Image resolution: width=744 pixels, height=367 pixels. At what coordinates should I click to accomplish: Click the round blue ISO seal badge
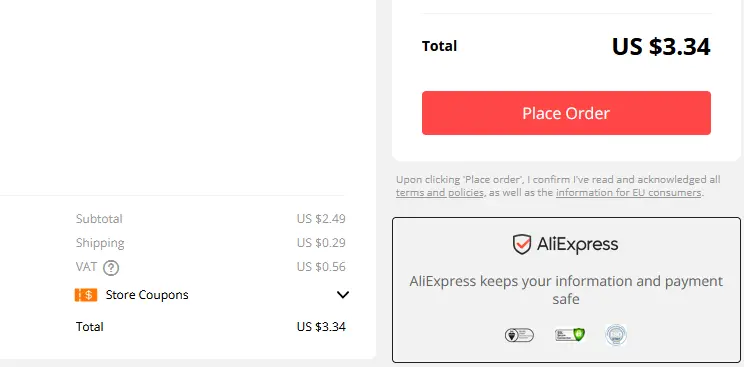[x=616, y=335]
